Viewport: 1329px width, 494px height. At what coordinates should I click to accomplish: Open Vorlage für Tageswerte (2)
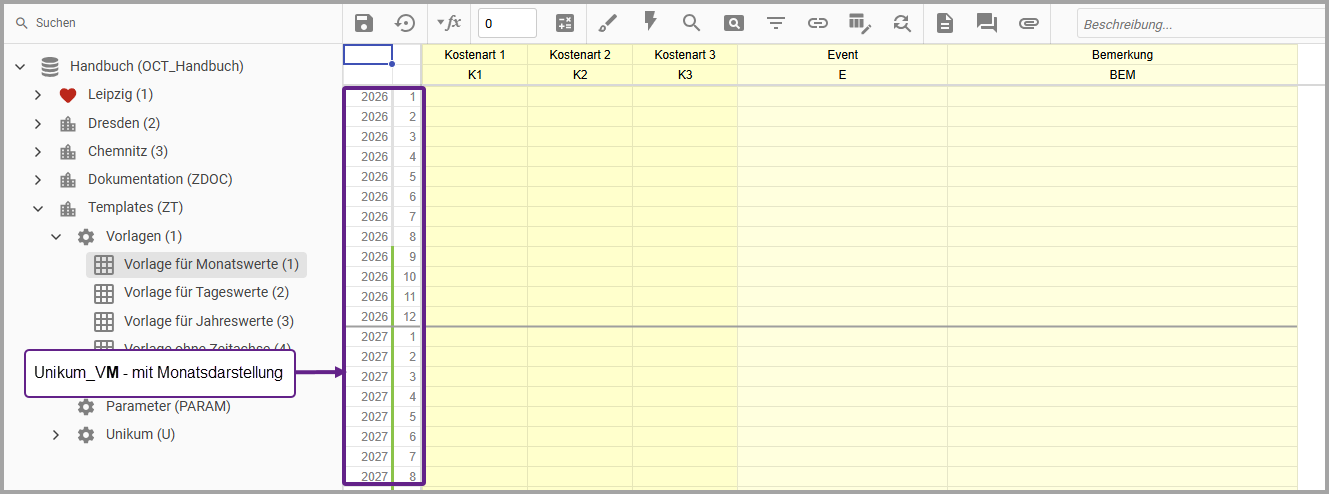207,293
